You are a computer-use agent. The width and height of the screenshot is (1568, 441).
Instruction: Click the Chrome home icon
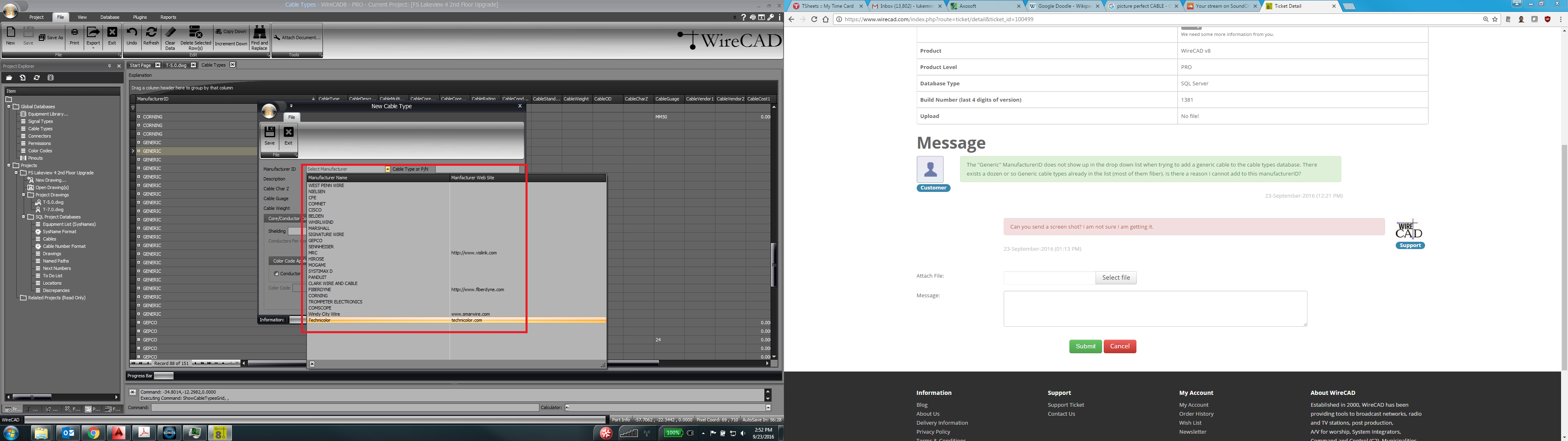(825, 20)
